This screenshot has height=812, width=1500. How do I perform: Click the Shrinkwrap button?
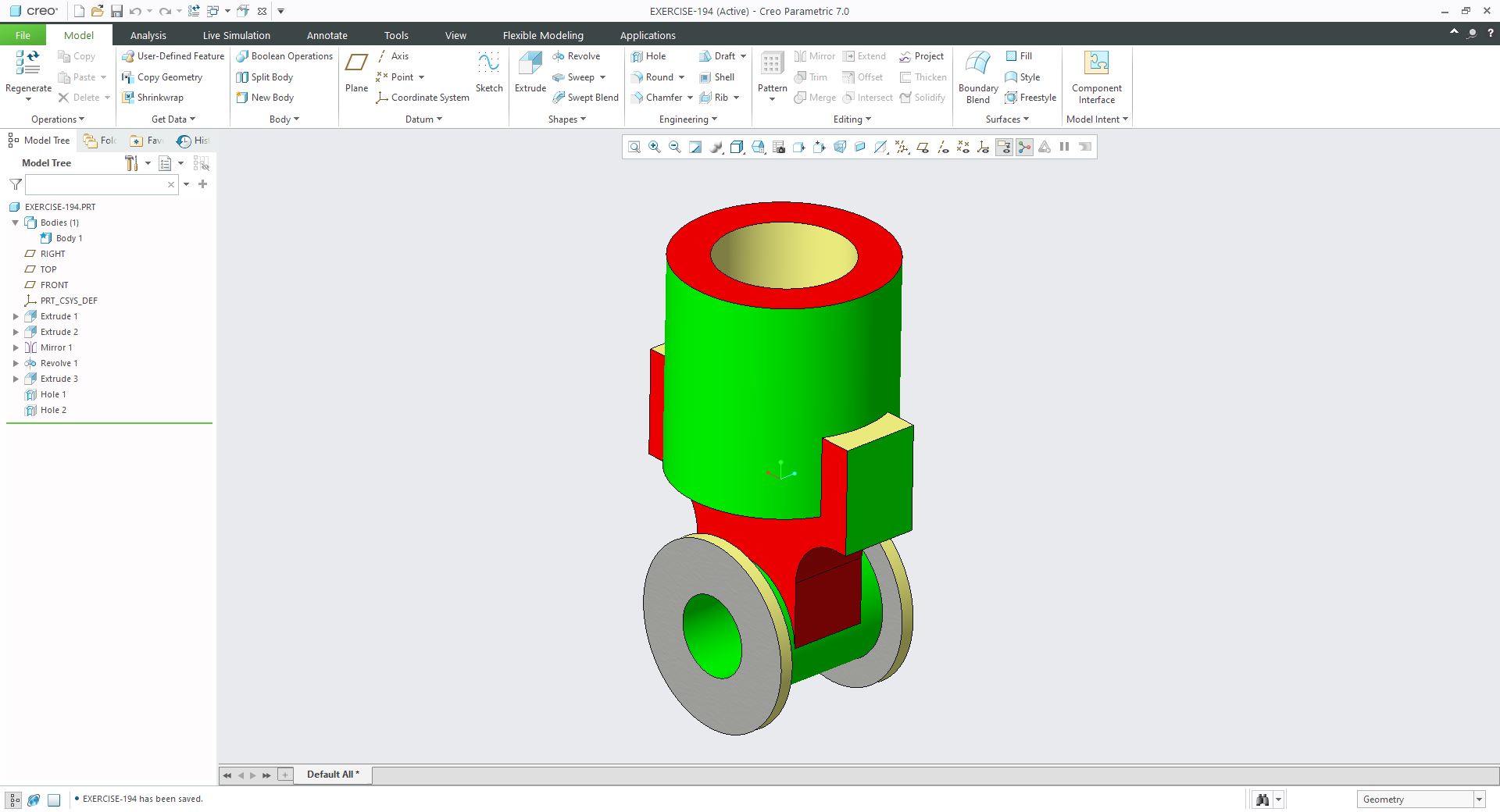coord(152,98)
